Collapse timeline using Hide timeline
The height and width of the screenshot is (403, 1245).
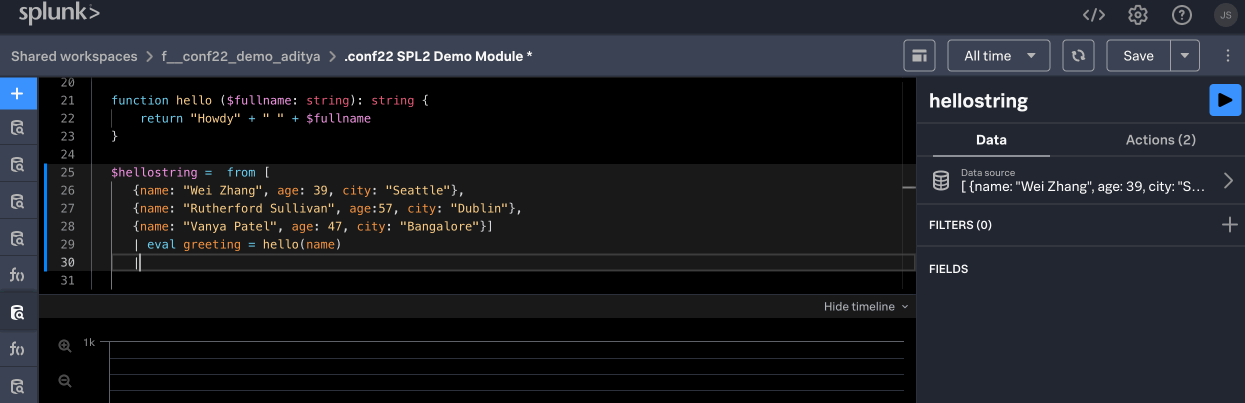coord(865,307)
